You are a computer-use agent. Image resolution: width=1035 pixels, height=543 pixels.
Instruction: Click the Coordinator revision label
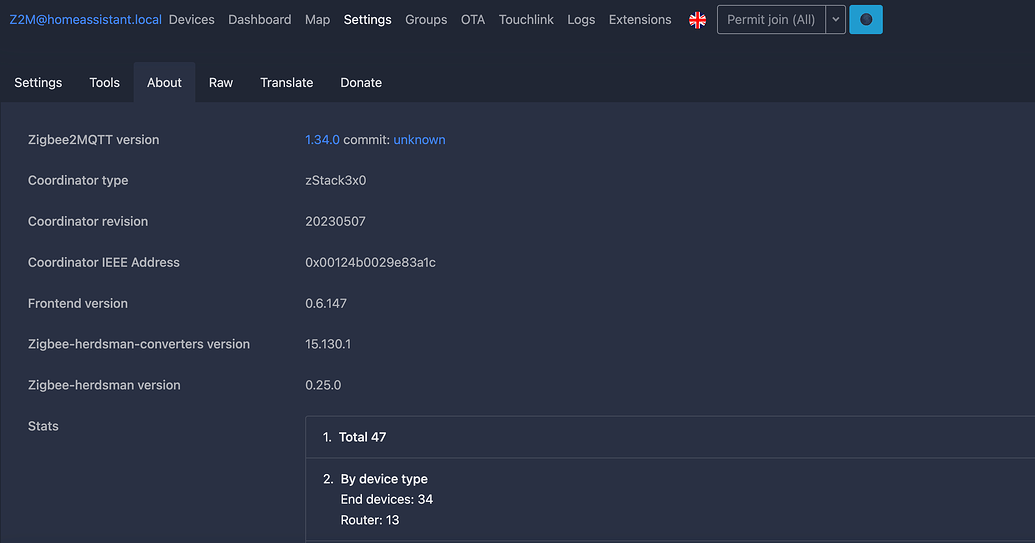pyautogui.click(x=88, y=222)
